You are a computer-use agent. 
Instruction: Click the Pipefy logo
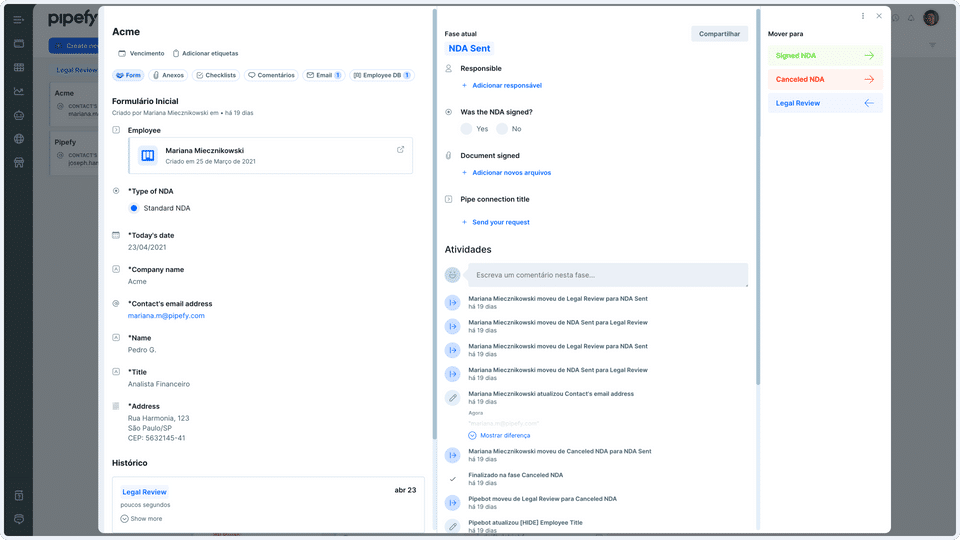coord(72,18)
